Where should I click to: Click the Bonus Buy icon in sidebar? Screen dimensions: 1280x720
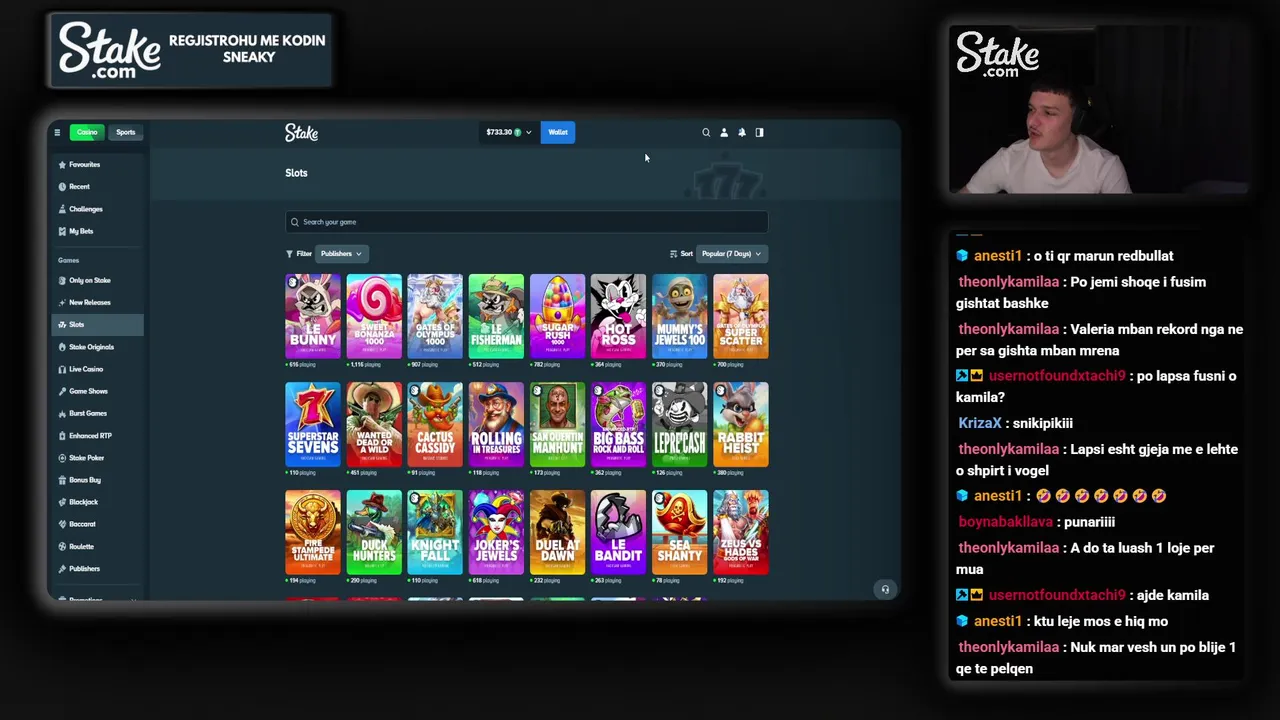click(x=62, y=480)
